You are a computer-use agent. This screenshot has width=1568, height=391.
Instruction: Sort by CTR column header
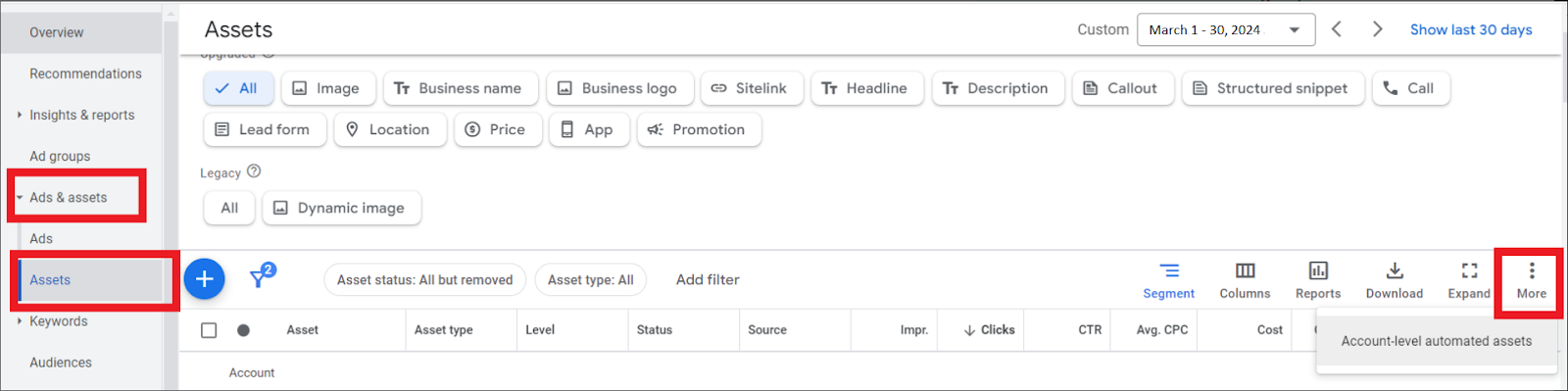point(1090,330)
